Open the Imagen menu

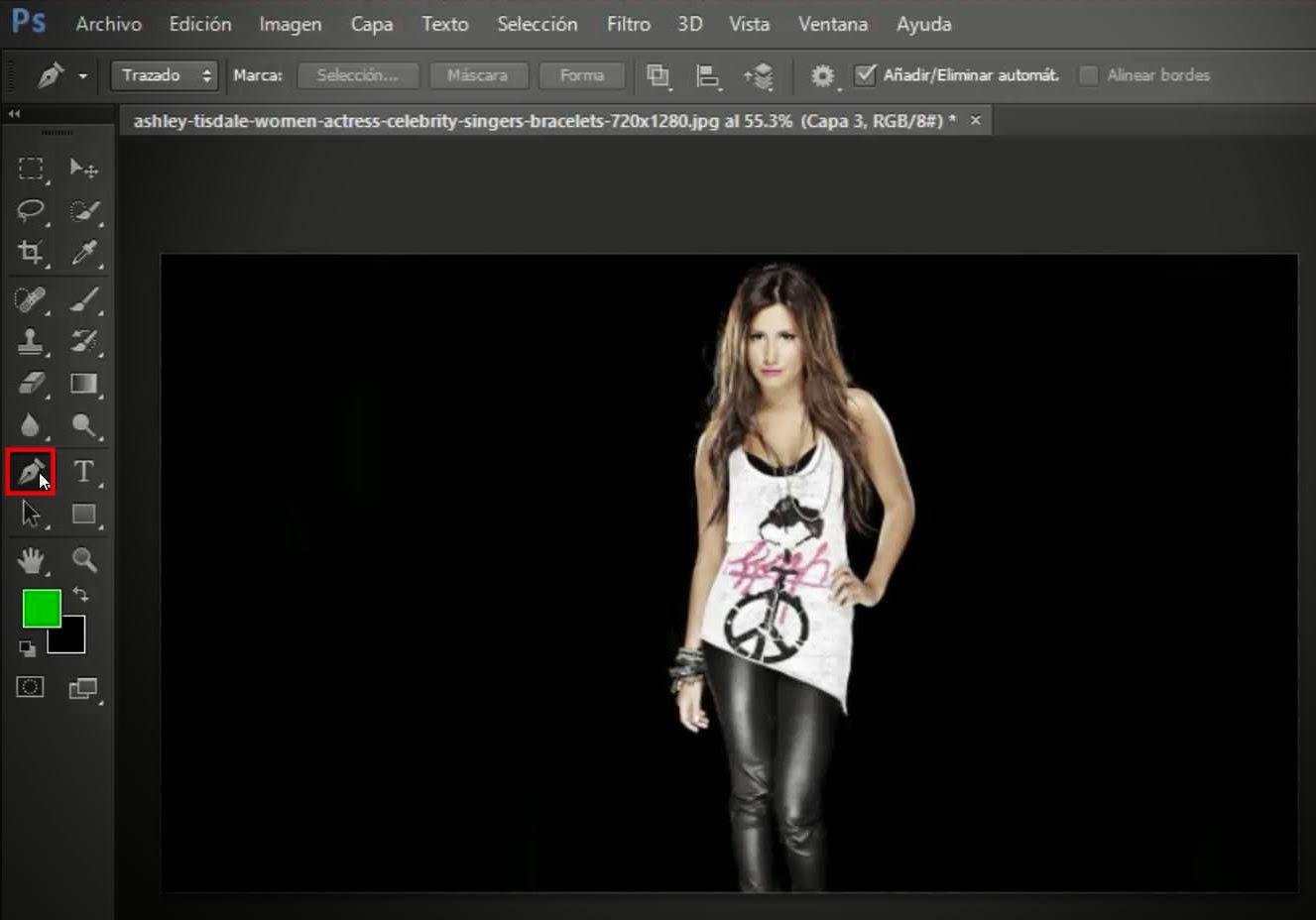pyautogui.click(x=291, y=24)
